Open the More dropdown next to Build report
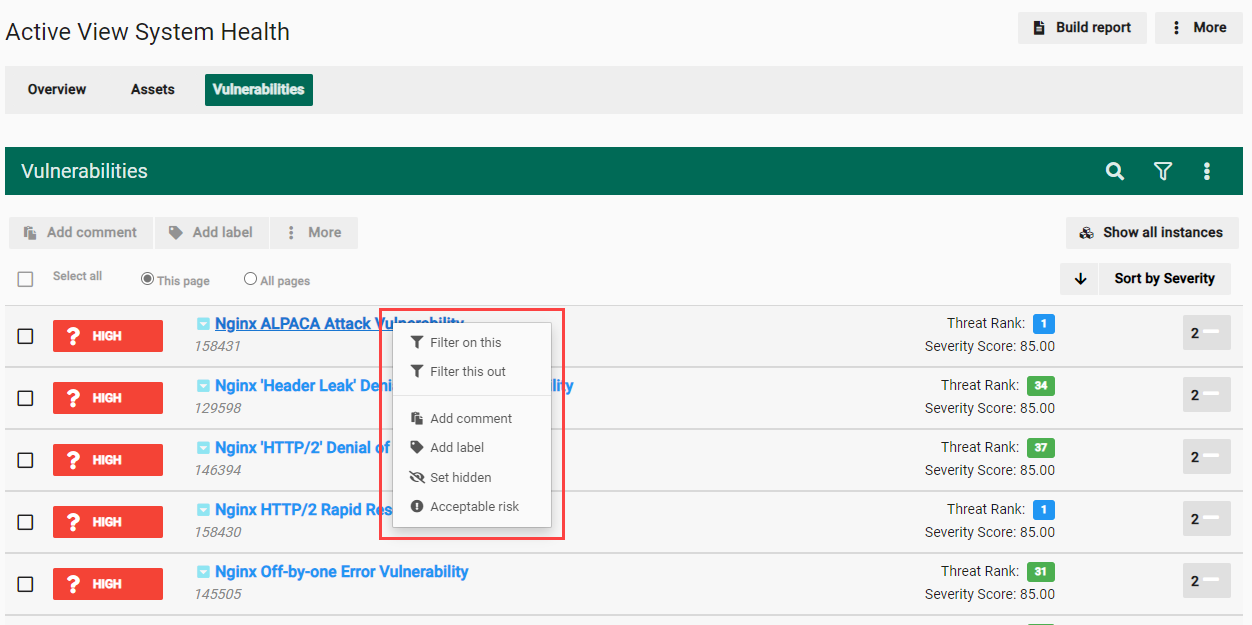The image size is (1252, 625). (x=1198, y=28)
